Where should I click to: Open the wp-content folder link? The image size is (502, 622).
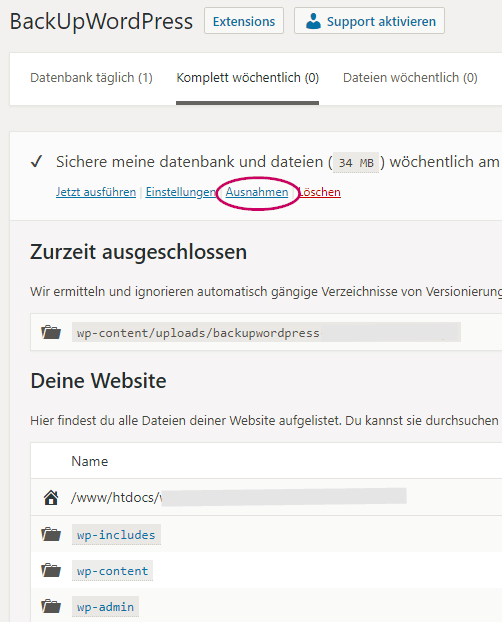[x=112, y=571]
